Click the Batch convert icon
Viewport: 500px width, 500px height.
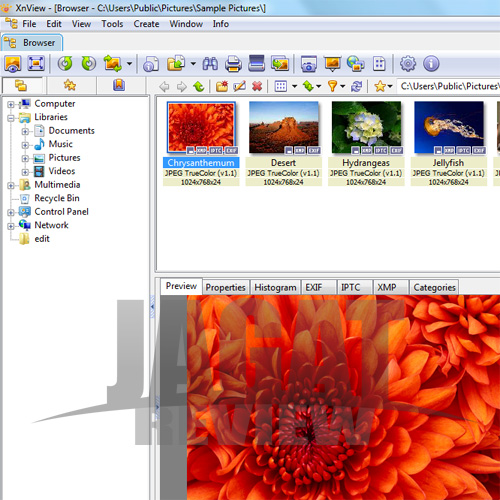[280, 63]
